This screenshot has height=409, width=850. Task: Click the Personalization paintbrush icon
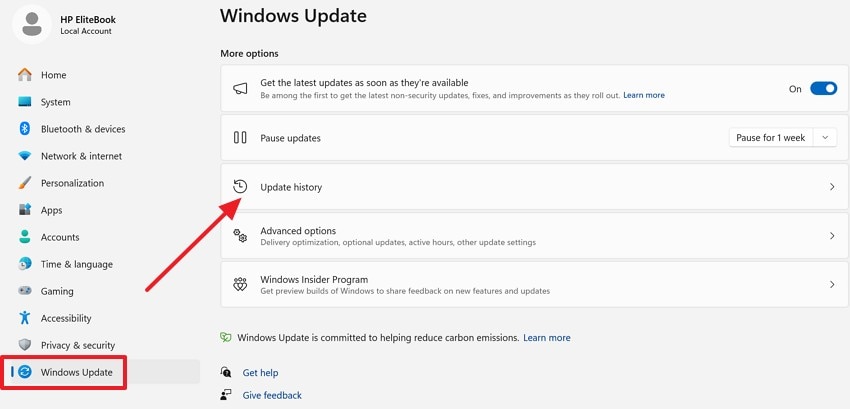[24, 183]
